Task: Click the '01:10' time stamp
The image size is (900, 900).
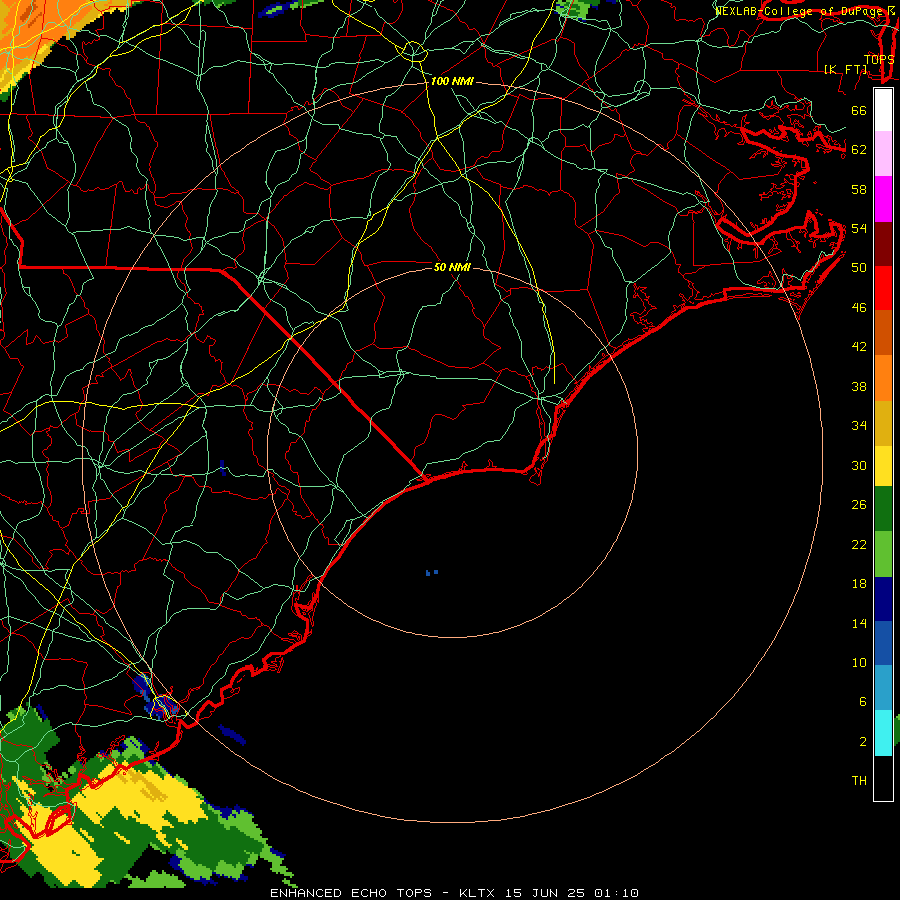Action: [x=616, y=893]
